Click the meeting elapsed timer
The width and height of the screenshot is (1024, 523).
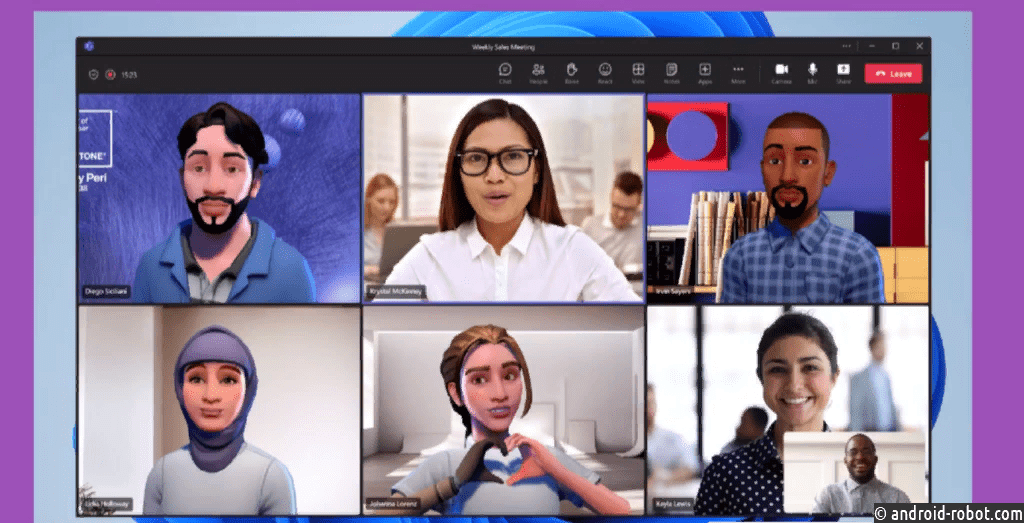pos(129,75)
